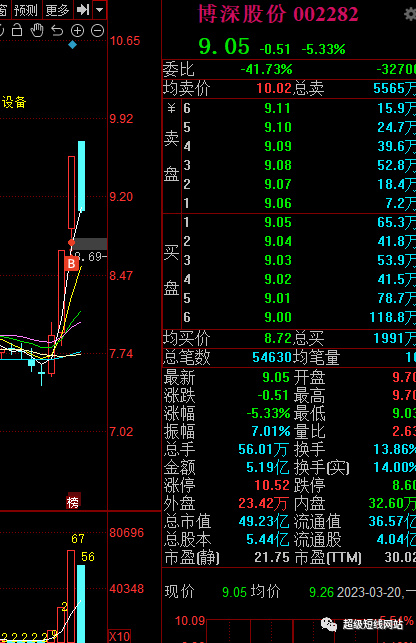Toggle the ¥ order book currency switch
Image resolution: width=416 pixels, height=643 pixels.
(x=171, y=108)
